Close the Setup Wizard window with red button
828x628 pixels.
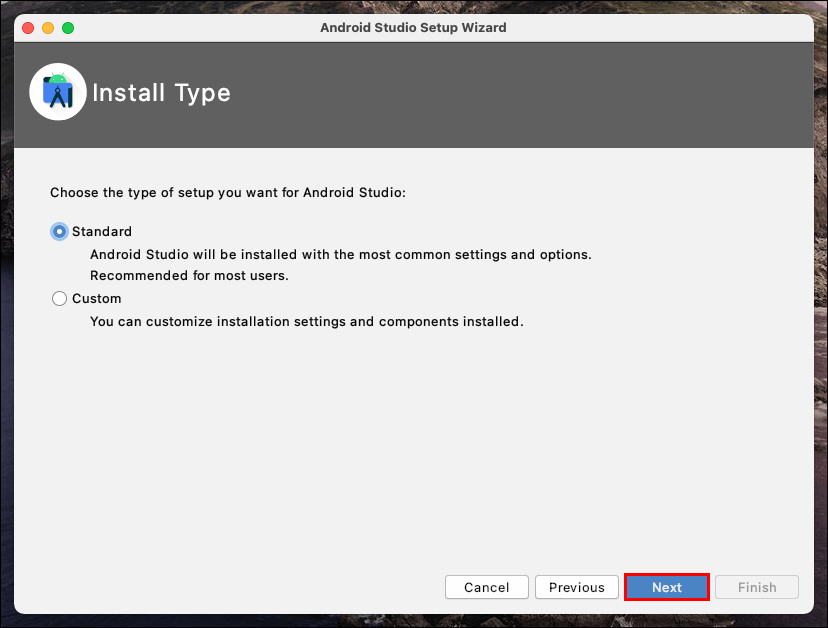28,27
